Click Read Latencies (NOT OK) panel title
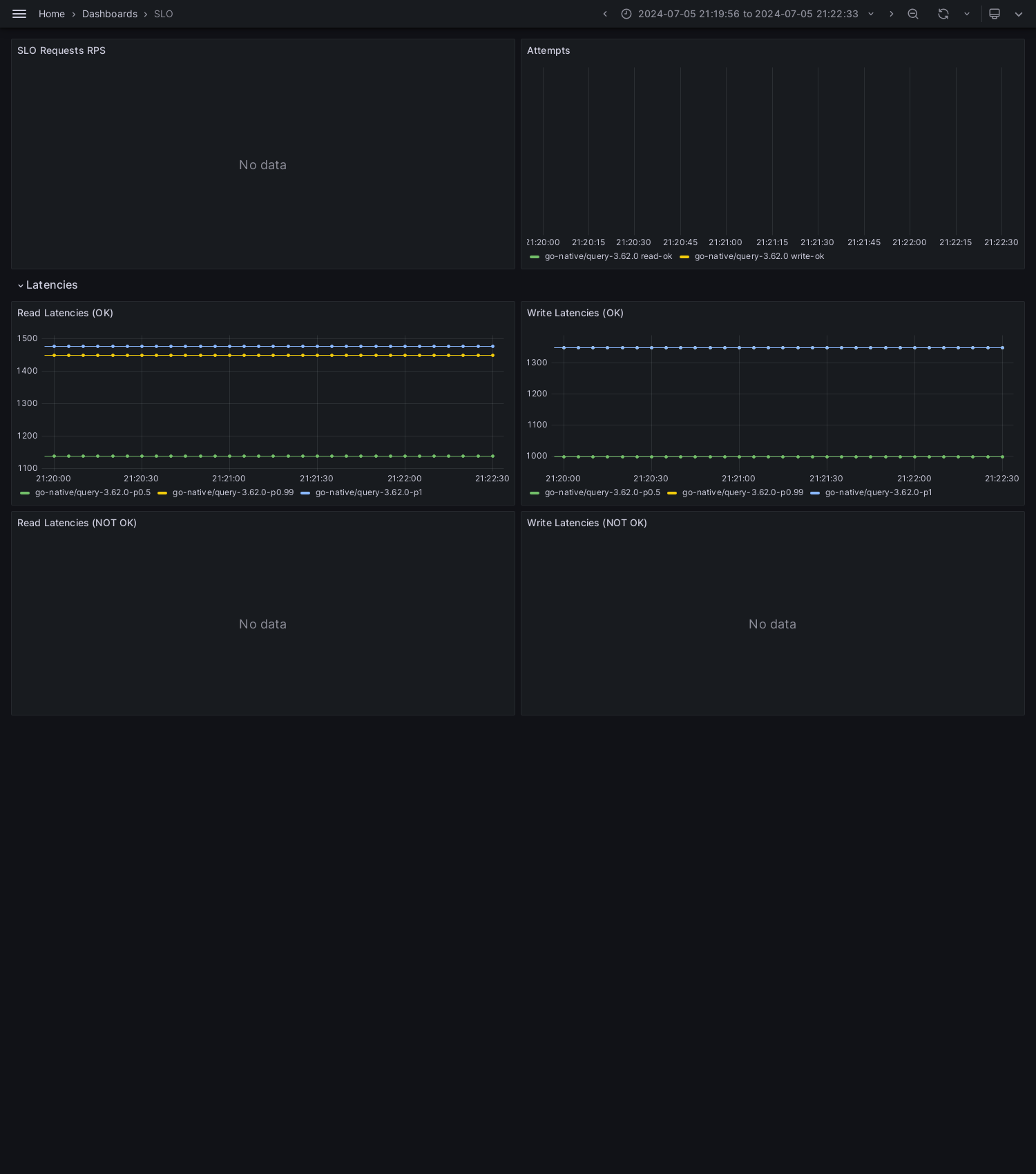 pyautogui.click(x=77, y=523)
